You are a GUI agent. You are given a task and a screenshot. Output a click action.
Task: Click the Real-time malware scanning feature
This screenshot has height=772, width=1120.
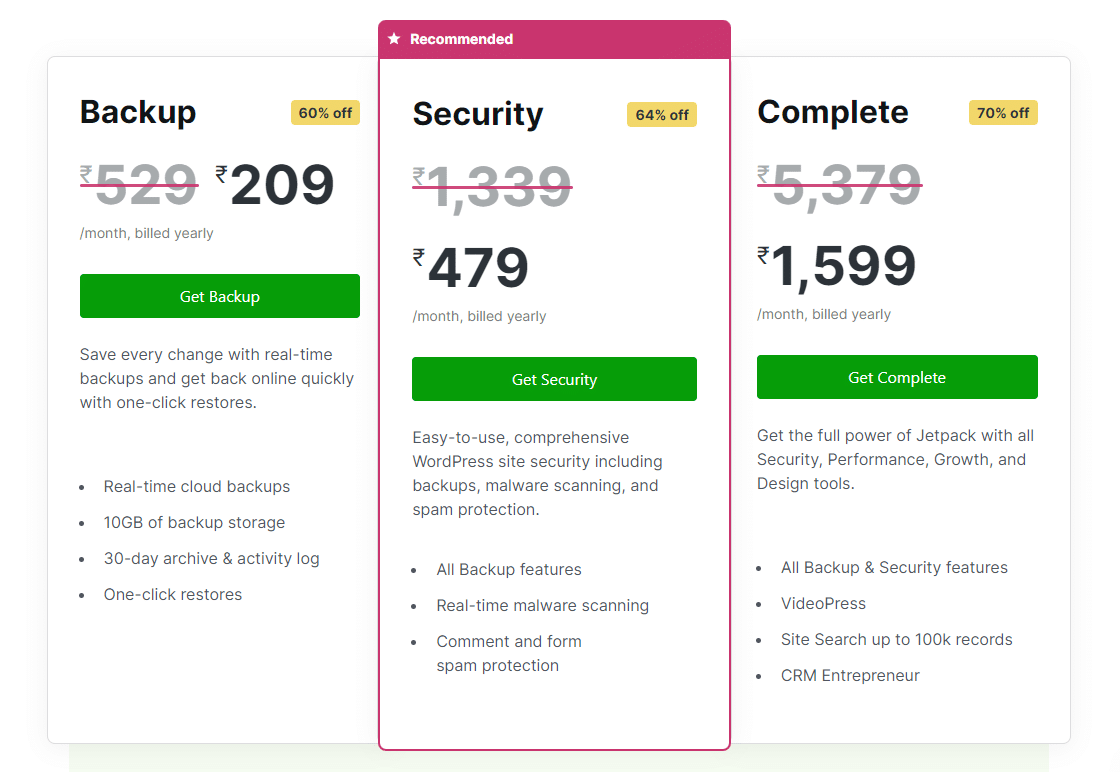click(x=542, y=606)
